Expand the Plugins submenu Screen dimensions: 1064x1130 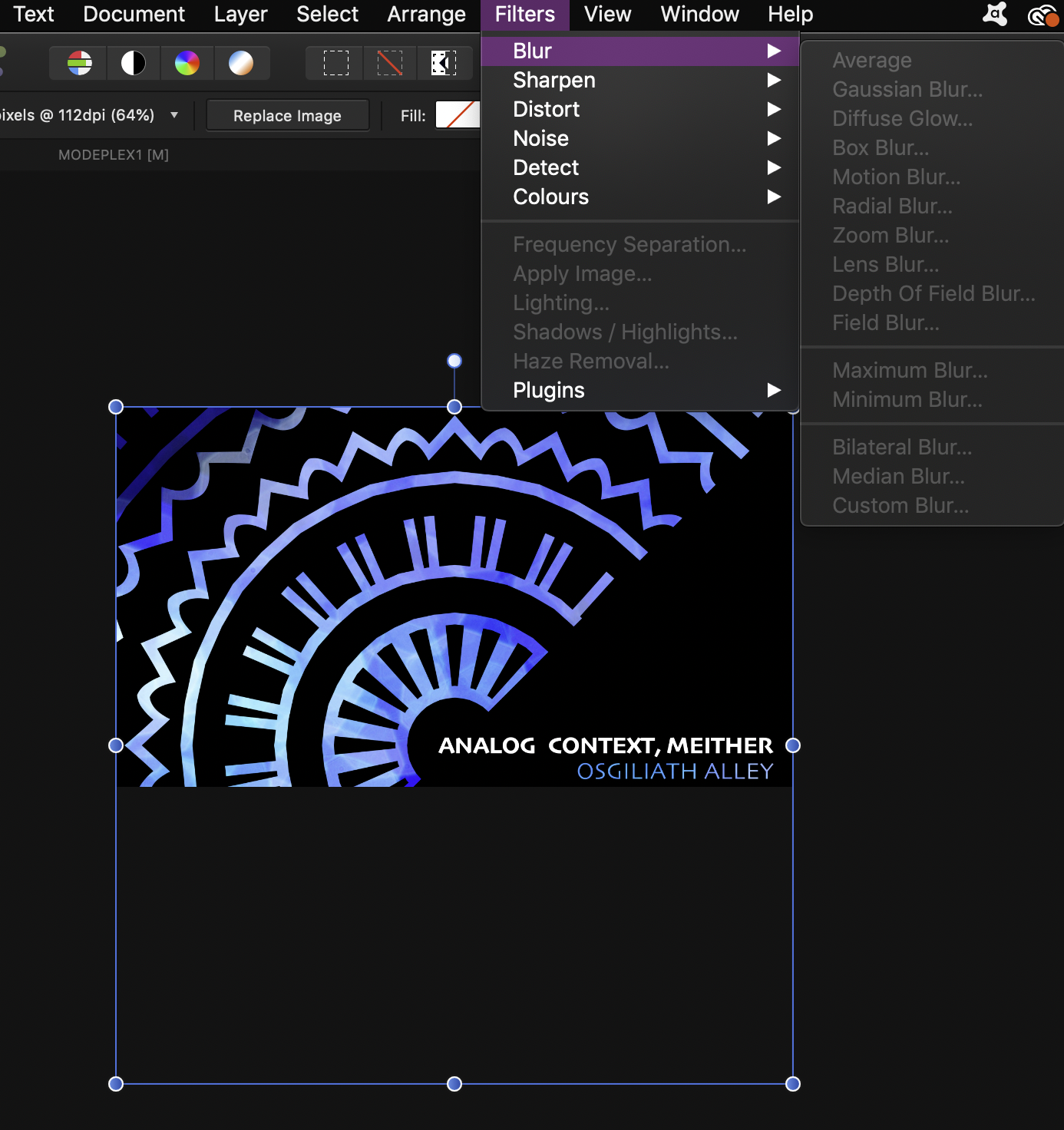pyautogui.click(x=549, y=390)
